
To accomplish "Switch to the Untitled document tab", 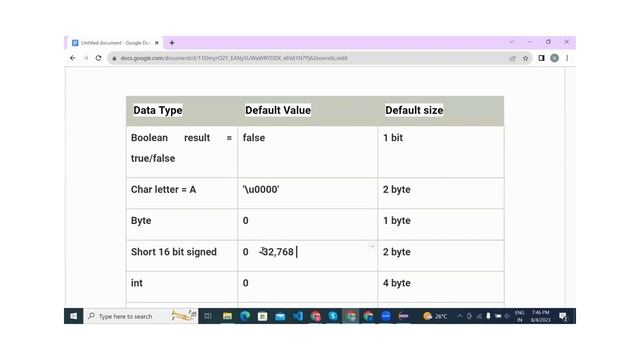I will pyautogui.click(x=115, y=42).
